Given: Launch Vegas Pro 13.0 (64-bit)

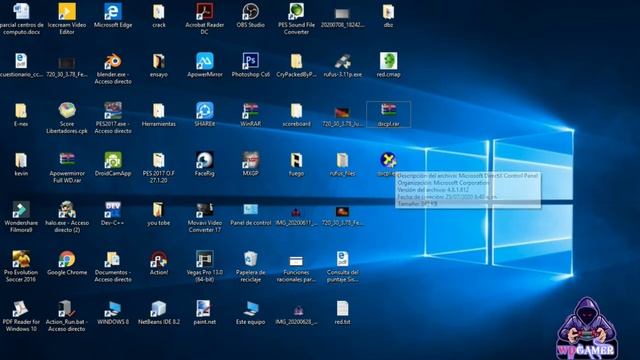Looking at the screenshot, I should point(204,267).
